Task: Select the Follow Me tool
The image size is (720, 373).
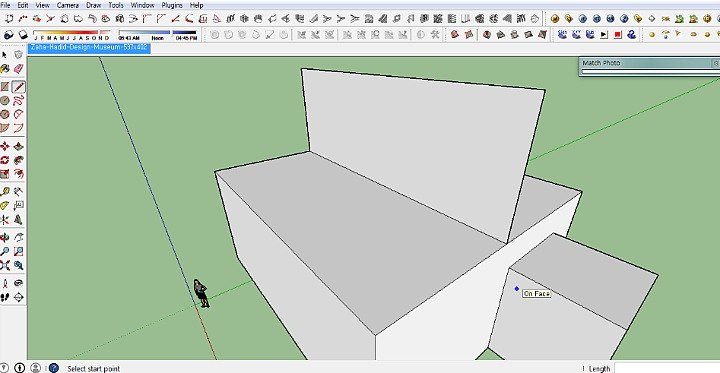Action: pyautogui.click(x=18, y=160)
